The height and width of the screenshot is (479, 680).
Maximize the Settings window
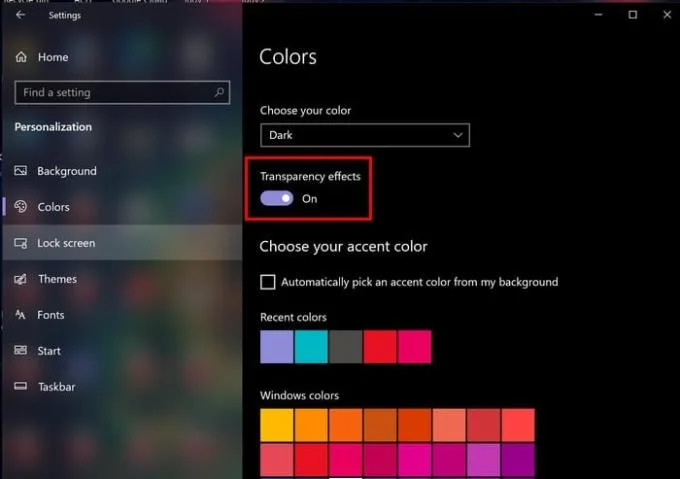pyautogui.click(x=633, y=15)
